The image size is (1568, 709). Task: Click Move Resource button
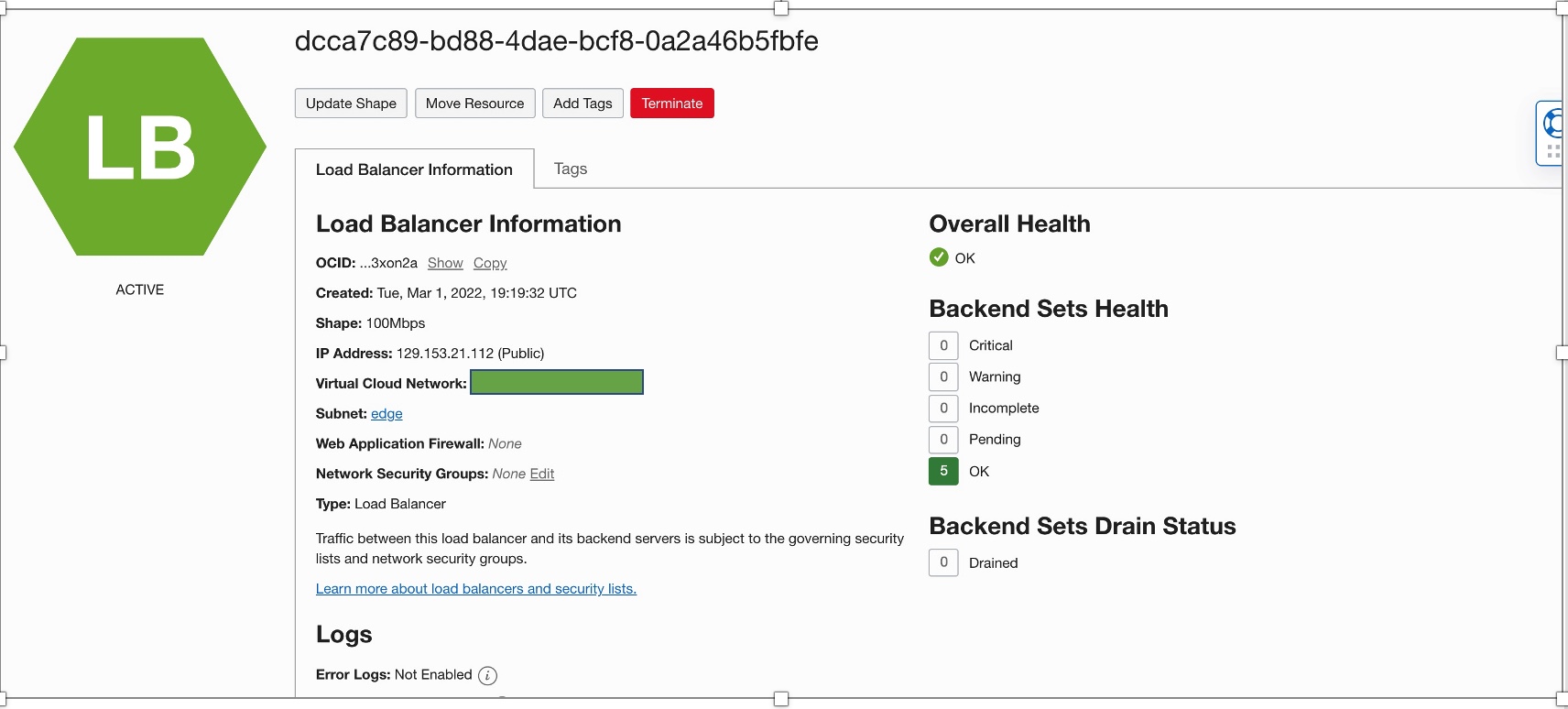click(x=474, y=104)
